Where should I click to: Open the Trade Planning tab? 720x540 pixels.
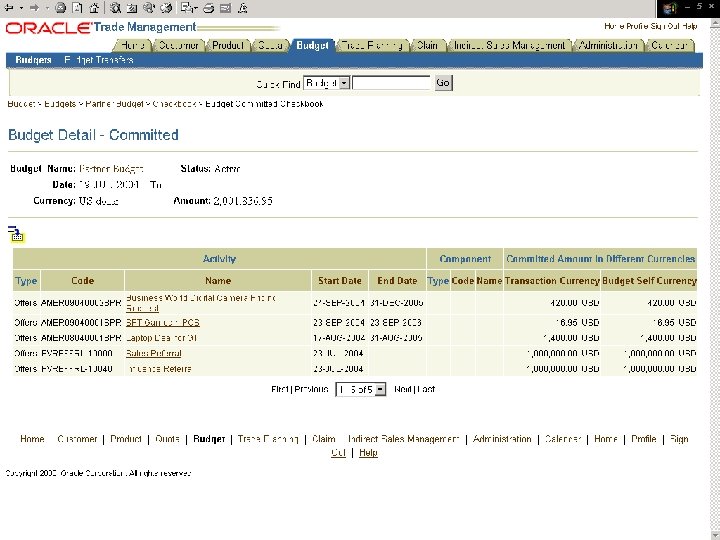(x=372, y=45)
